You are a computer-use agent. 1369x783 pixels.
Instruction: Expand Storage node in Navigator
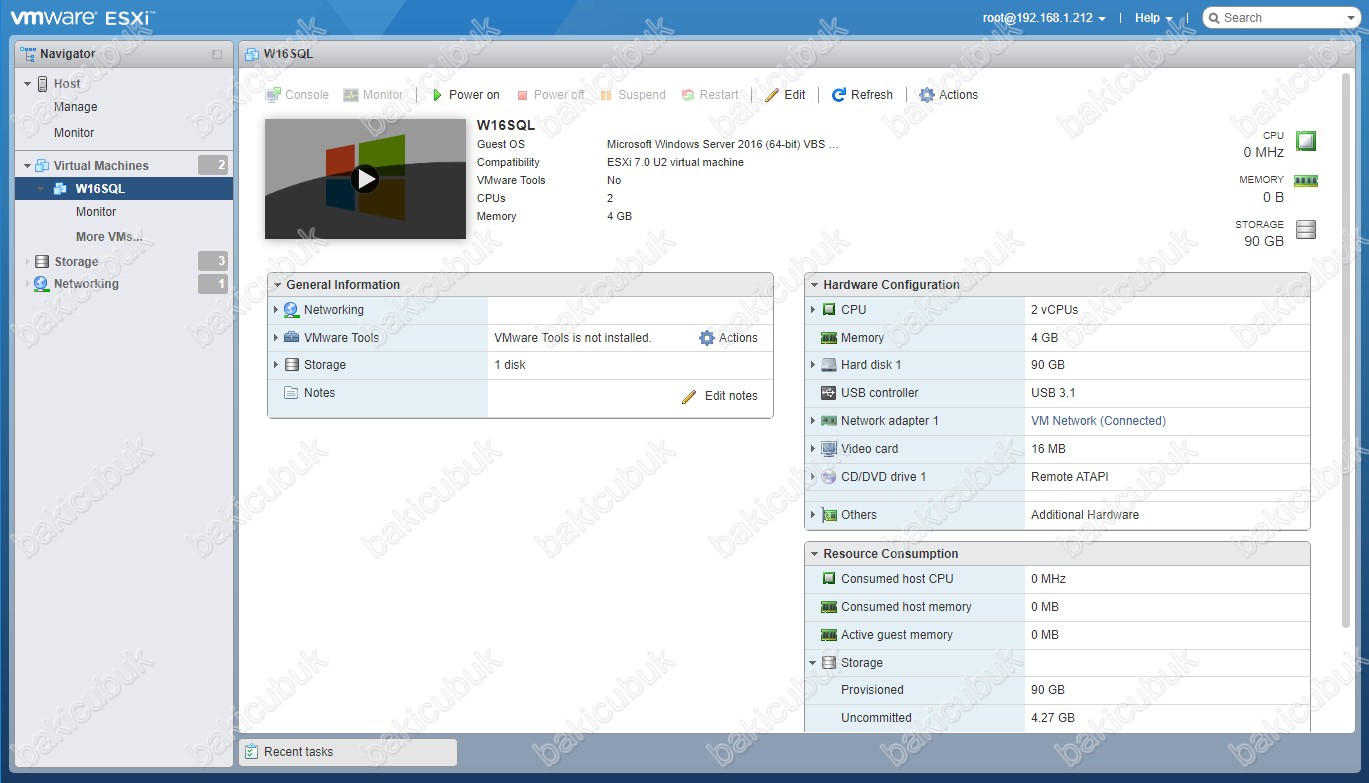click(28, 262)
